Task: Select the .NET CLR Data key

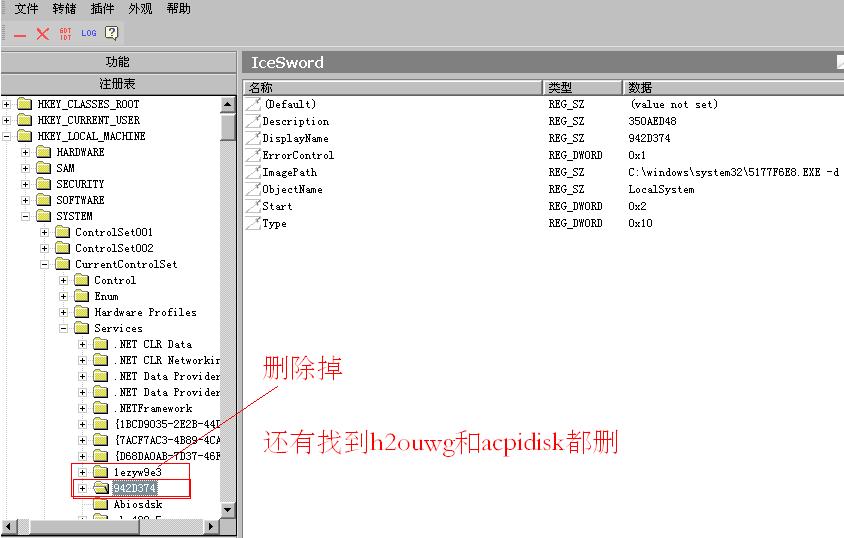Action: click(x=153, y=344)
